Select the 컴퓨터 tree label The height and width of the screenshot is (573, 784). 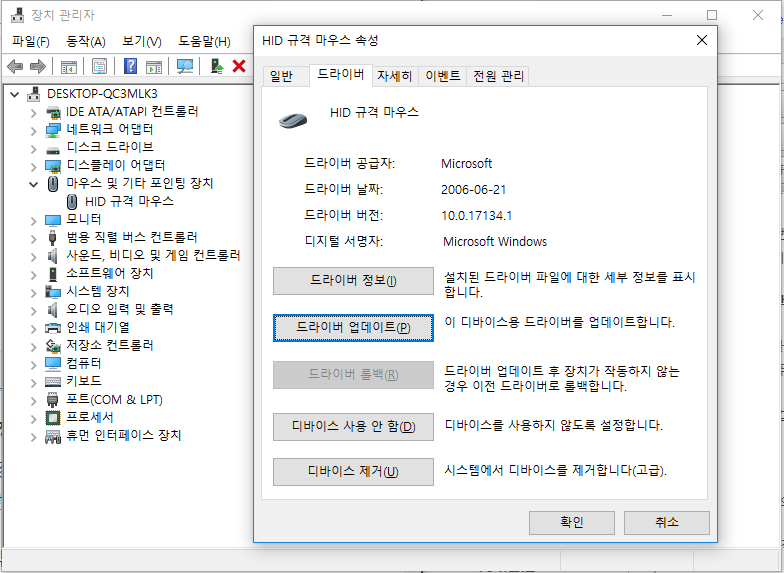tap(84, 364)
